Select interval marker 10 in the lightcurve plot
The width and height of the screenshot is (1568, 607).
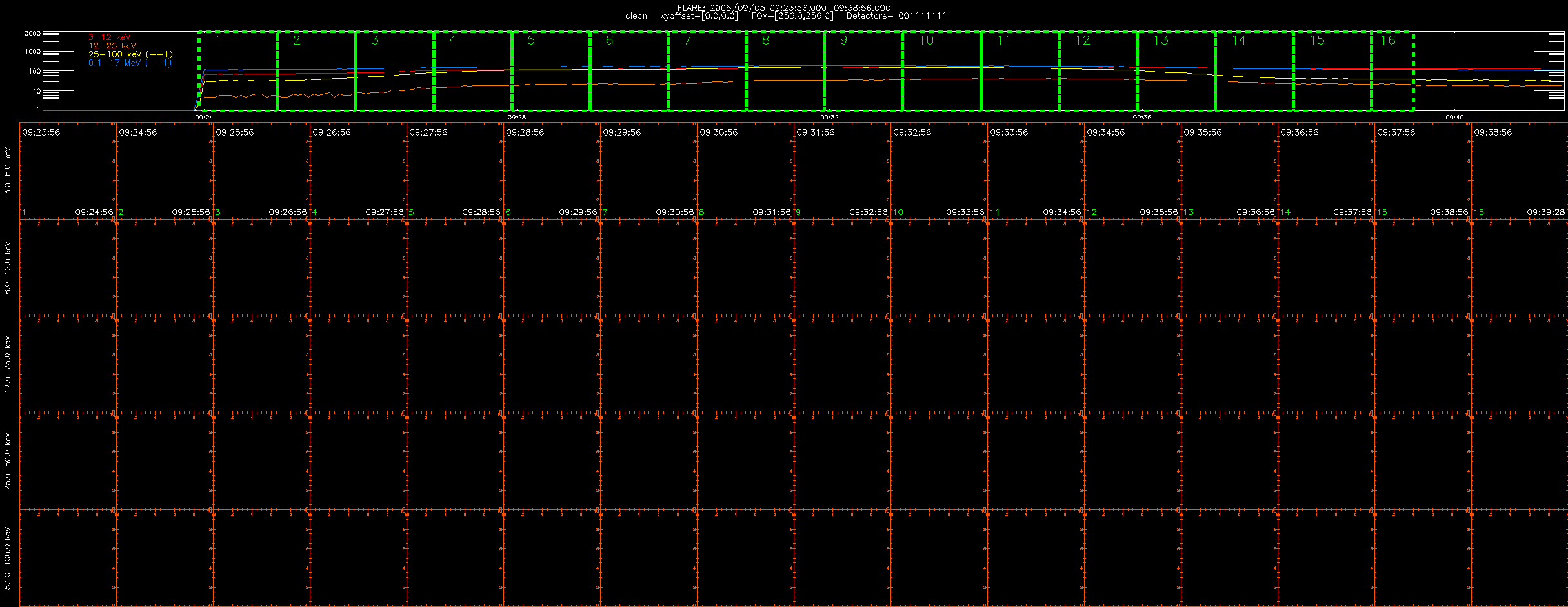(x=926, y=41)
